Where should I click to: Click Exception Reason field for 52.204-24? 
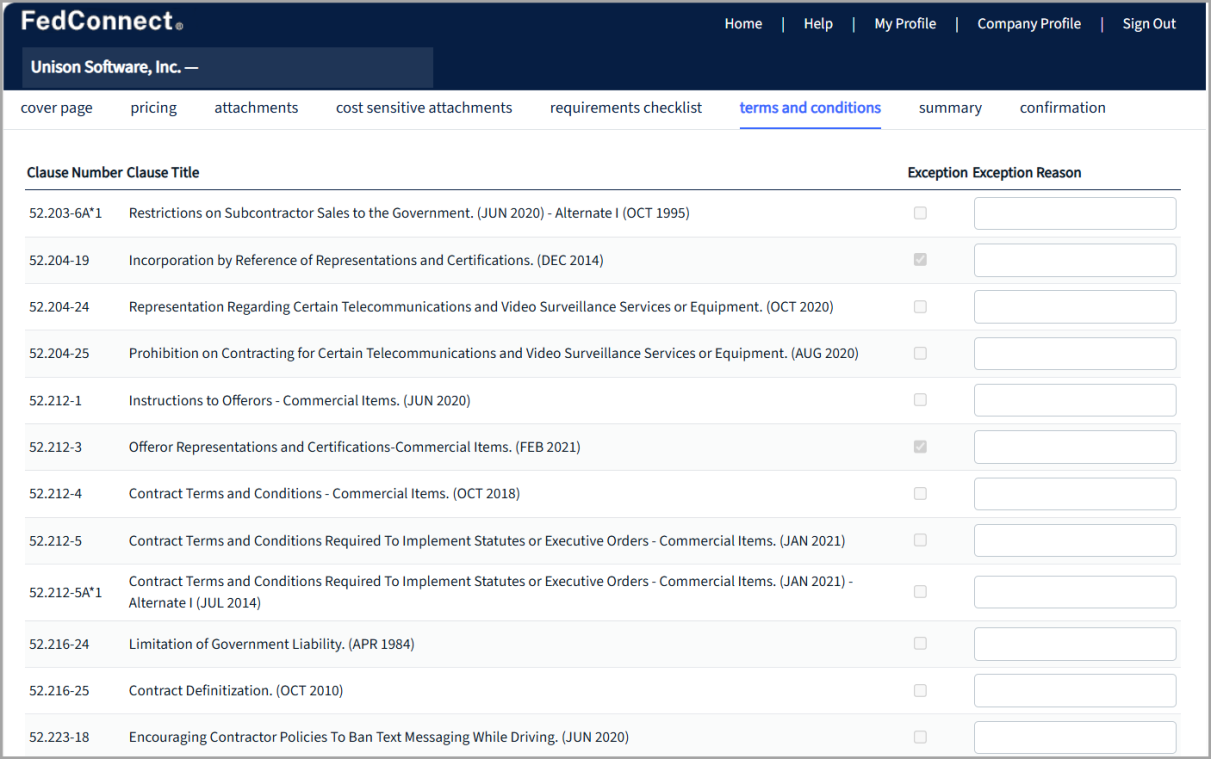tap(1075, 307)
